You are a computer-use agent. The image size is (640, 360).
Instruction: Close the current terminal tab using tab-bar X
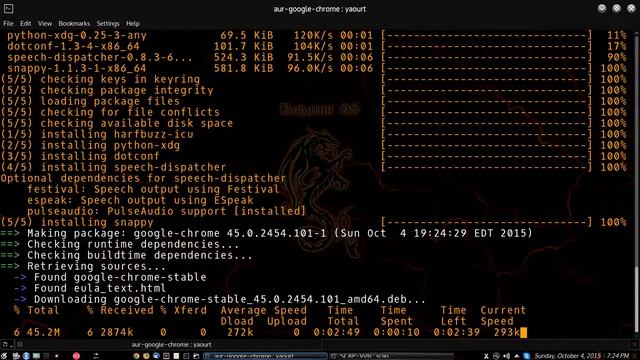(634, 345)
